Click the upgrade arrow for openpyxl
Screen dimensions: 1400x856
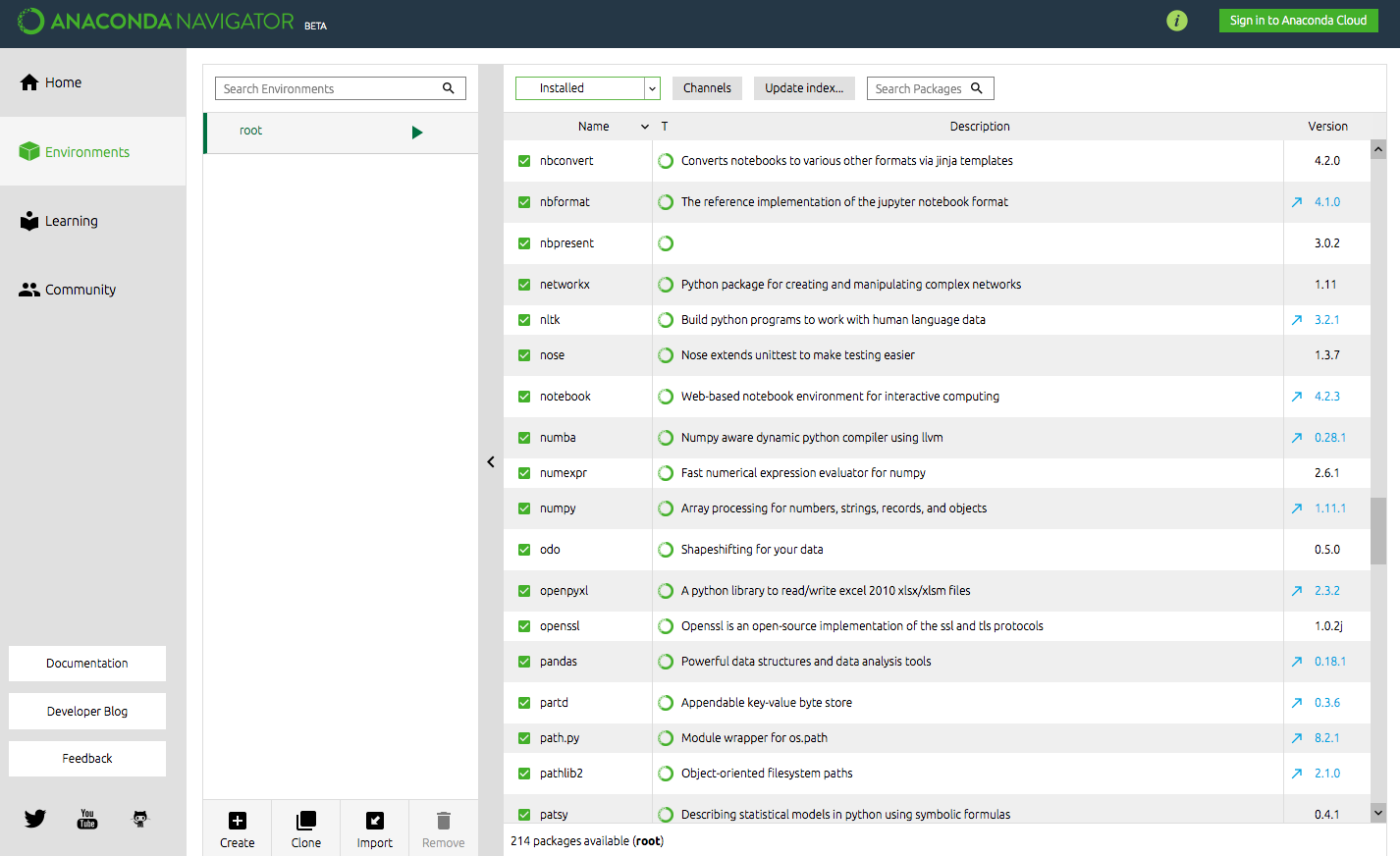[x=1297, y=591]
